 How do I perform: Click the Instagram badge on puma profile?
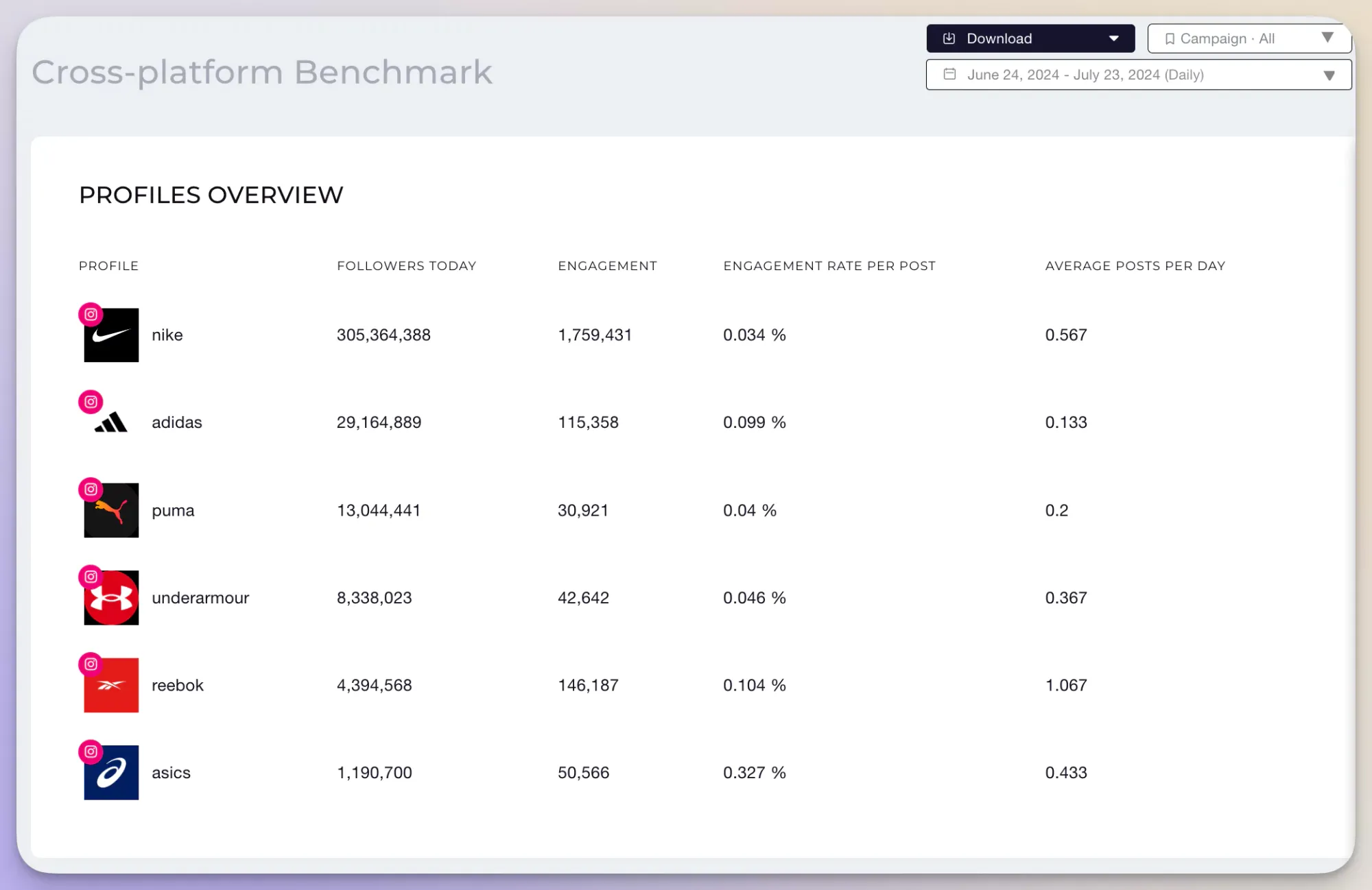point(91,489)
